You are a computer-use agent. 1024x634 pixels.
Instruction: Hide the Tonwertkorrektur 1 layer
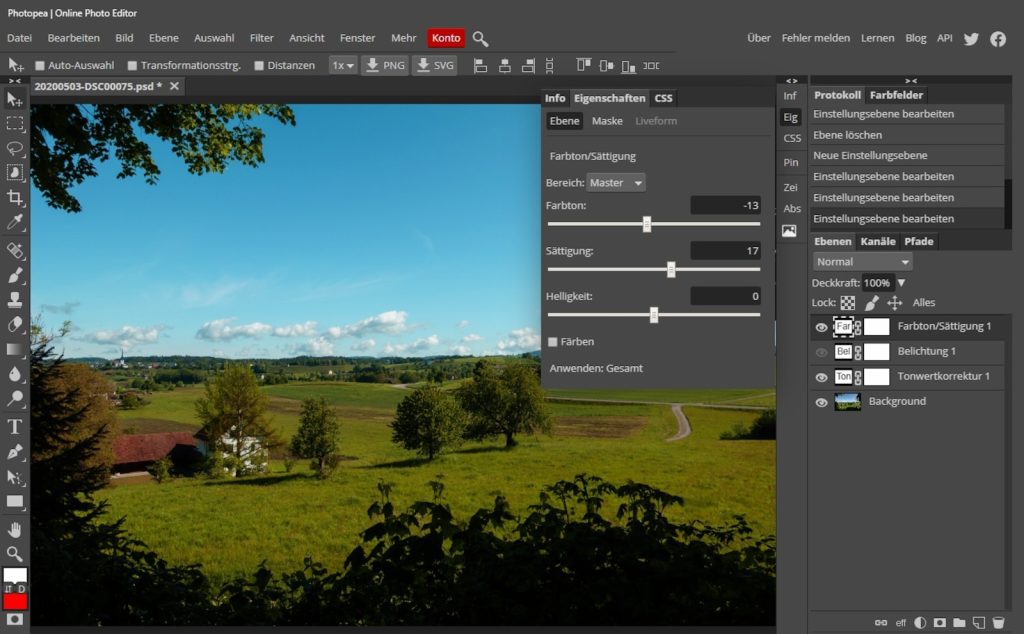pyautogui.click(x=820, y=377)
